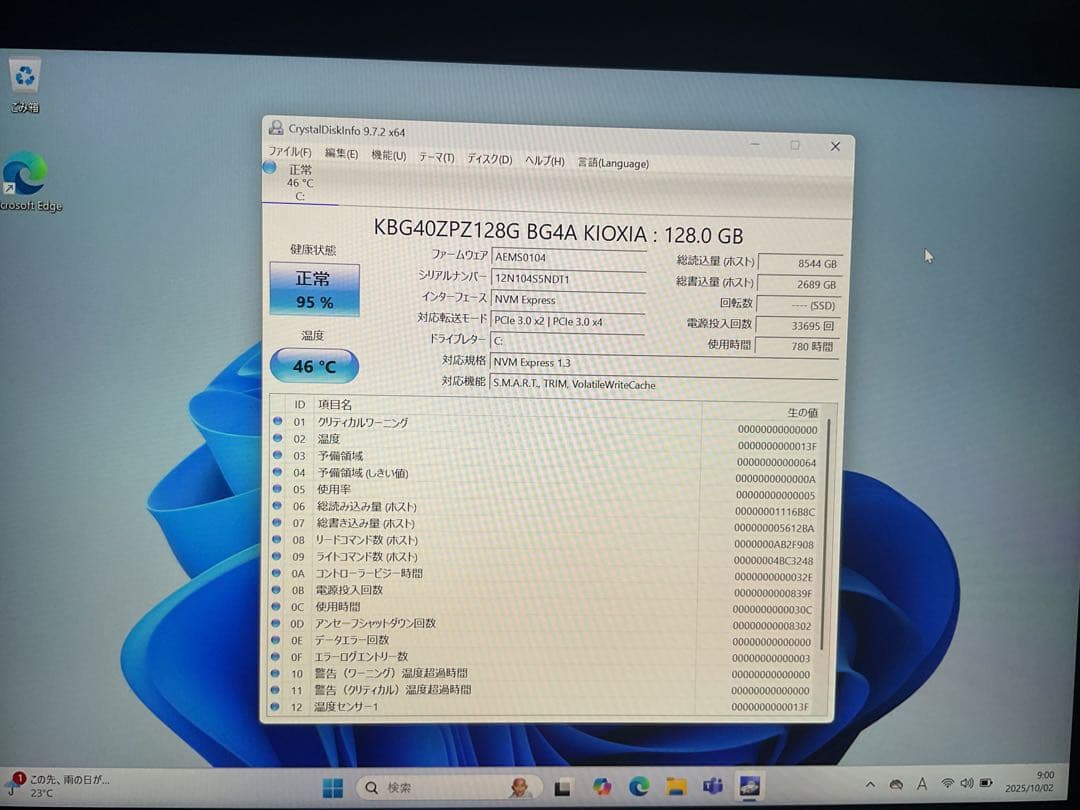This screenshot has width=1080, height=810.
Task: Open the ごみ箱 recycle bin desktop icon
Action: (25, 85)
